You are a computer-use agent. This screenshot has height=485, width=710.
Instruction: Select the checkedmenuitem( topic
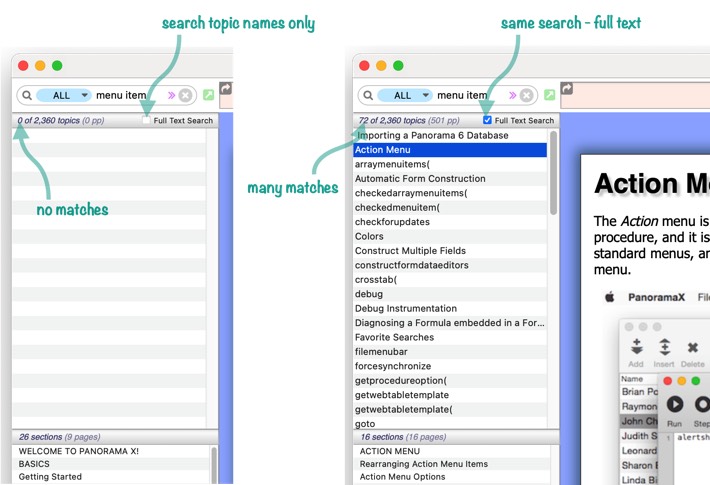point(450,208)
